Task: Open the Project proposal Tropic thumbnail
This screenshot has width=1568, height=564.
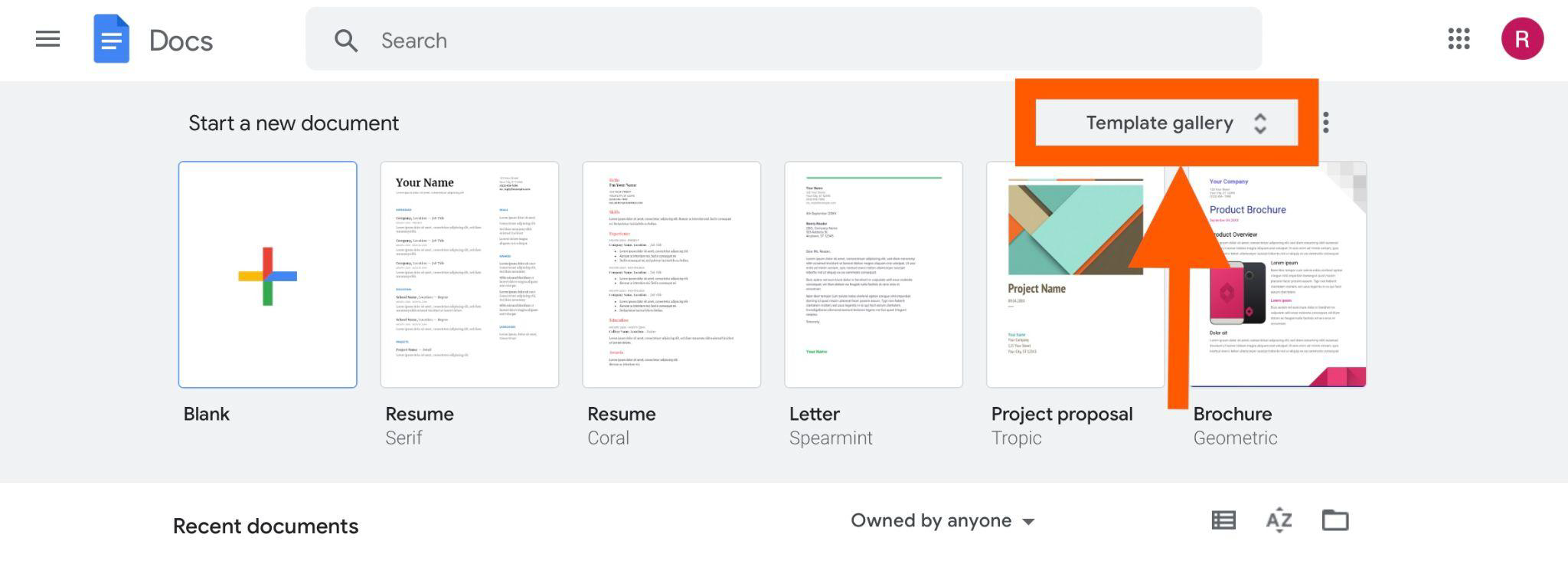Action: 1076,274
